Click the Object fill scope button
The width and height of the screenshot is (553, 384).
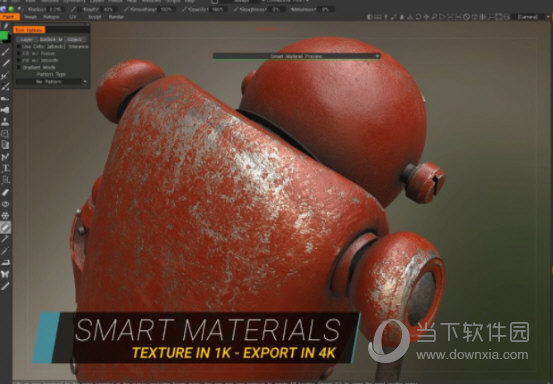[x=74, y=39]
